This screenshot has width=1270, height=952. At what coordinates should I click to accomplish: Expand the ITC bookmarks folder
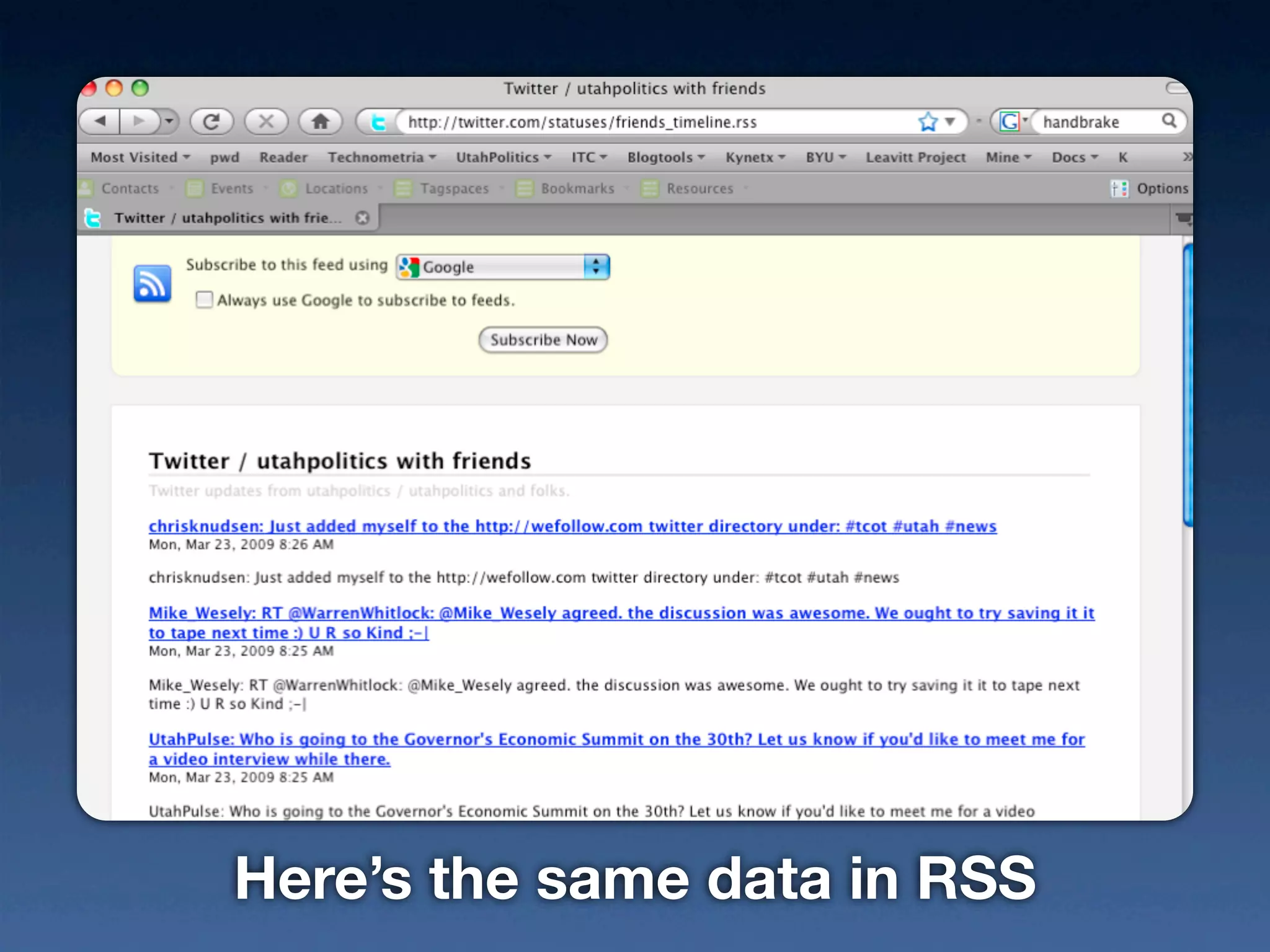click(589, 157)
